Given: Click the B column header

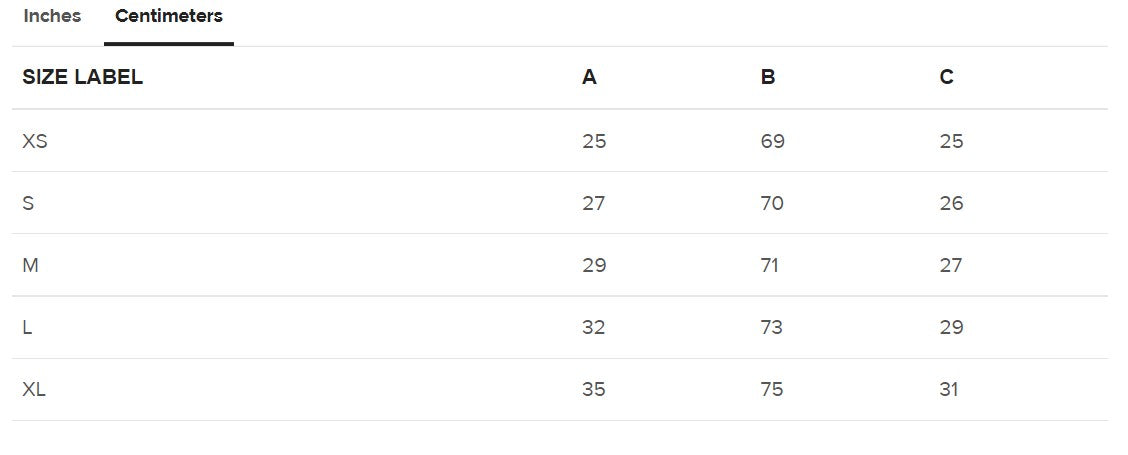Looking at the screenshot, I should [768, 77].
